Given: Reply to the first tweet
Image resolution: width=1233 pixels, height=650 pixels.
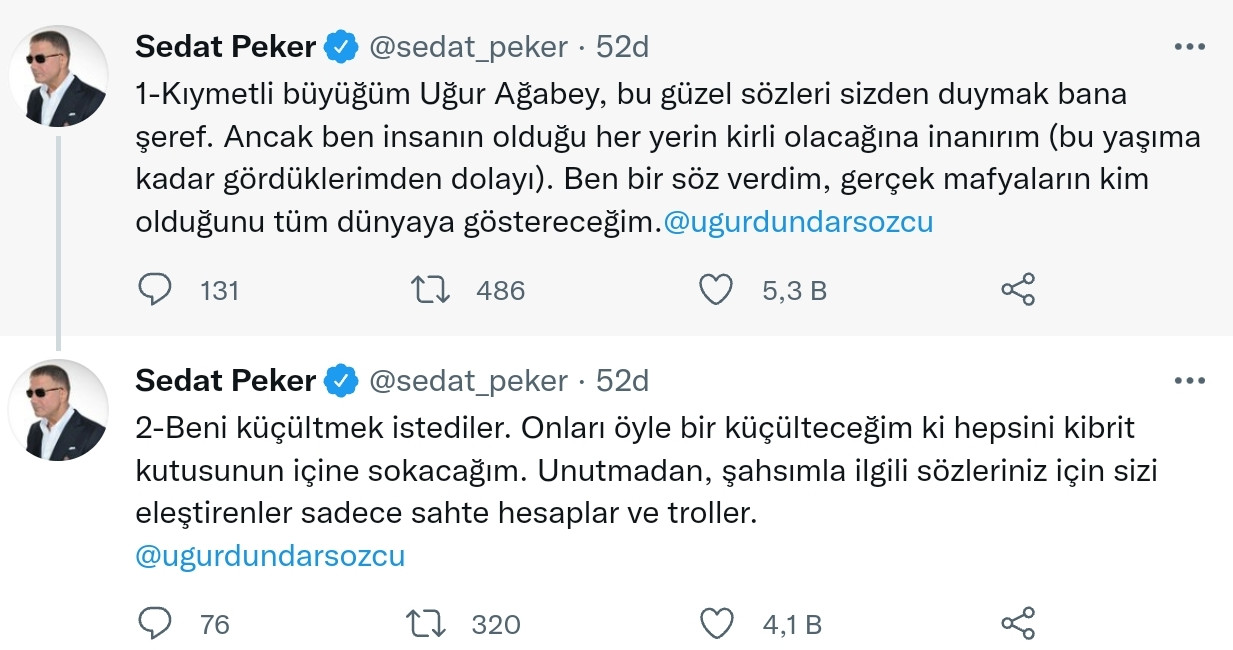Looking at the screenshot, I should [154, 290].
